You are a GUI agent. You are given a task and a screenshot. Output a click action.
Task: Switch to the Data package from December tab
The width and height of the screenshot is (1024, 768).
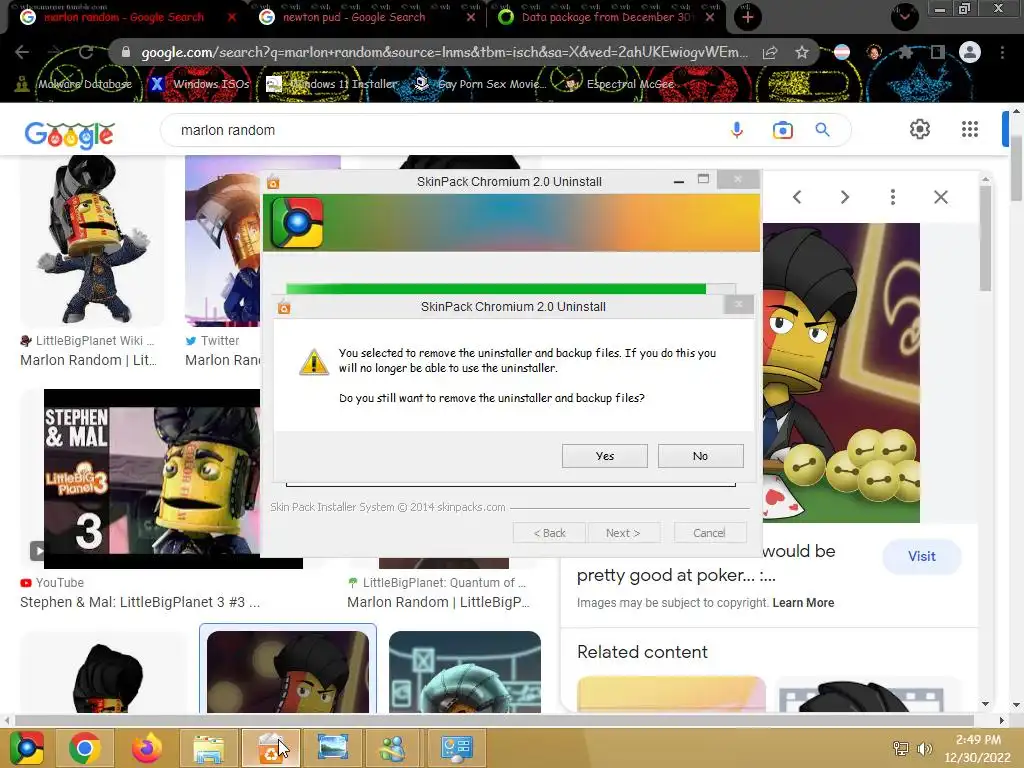[x=605, y=18]
